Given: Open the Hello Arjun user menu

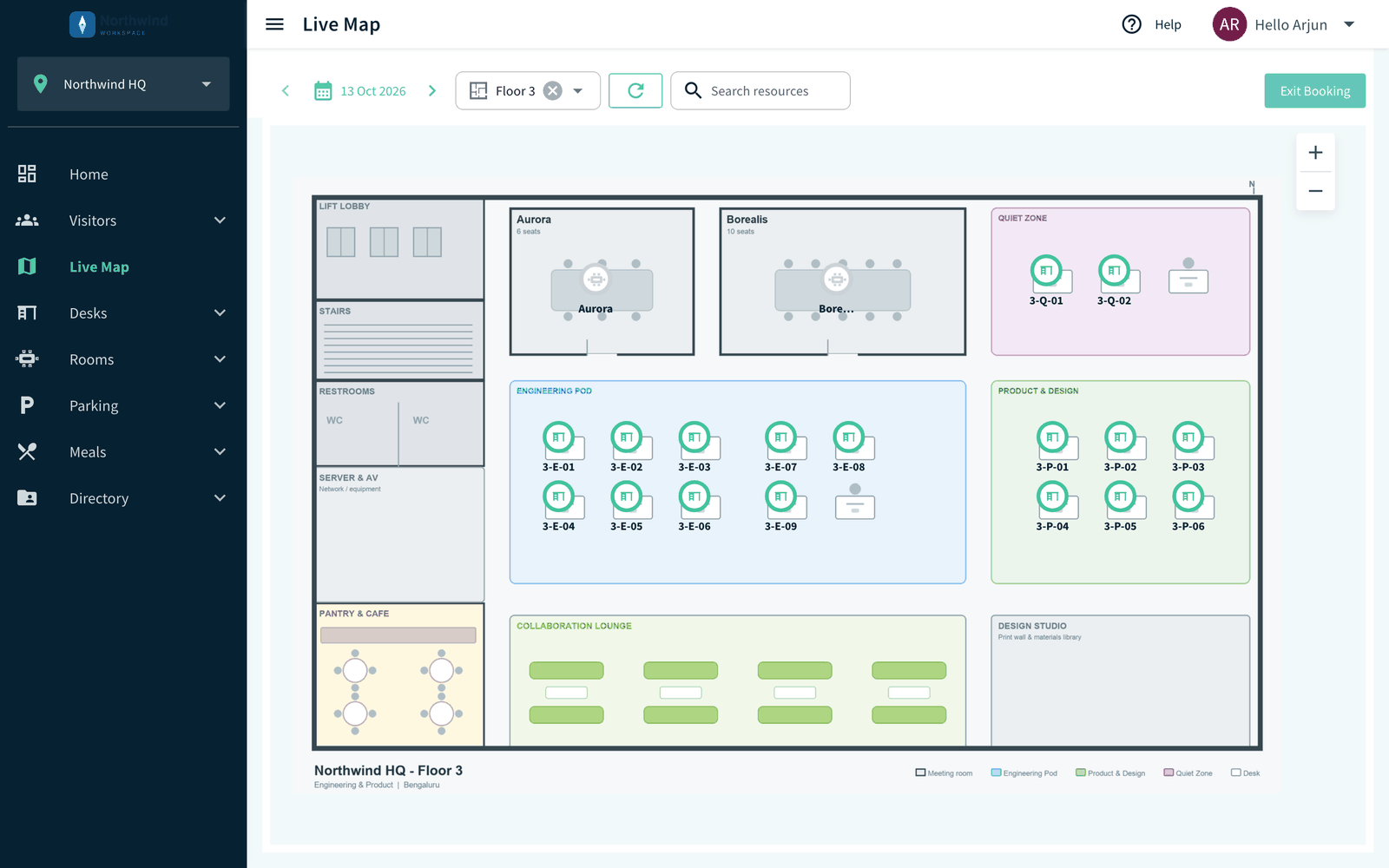Looking at the screenshot, I should [x=1349, y=24].
